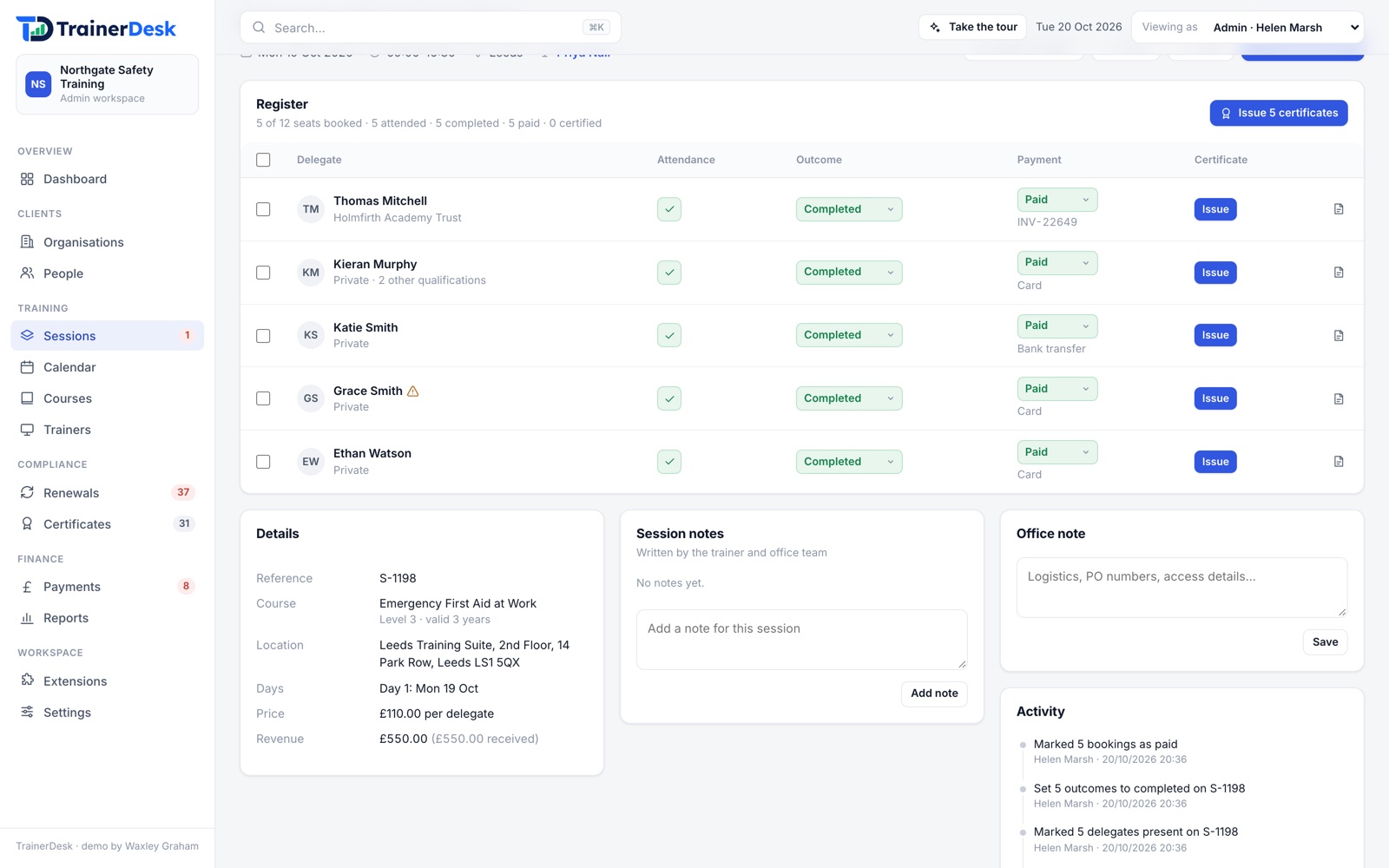Click the search magnifier icon
The width and height of the screenshot is (1389, 868).
click(x=259, y=28)
